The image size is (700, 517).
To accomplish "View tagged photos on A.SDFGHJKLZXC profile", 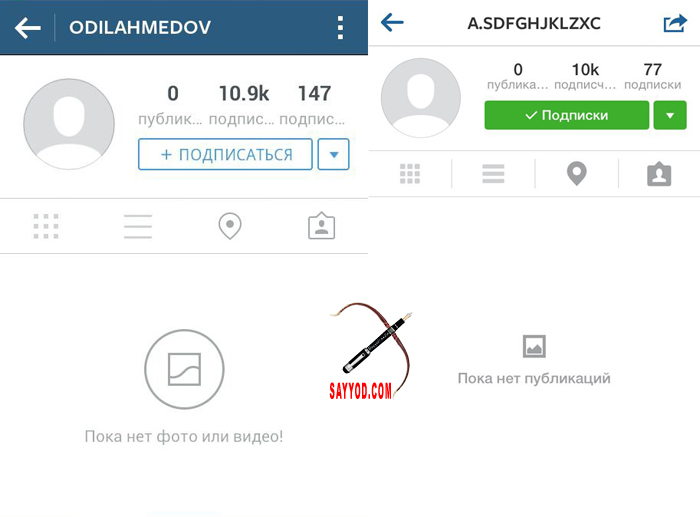I will point(659,174).
